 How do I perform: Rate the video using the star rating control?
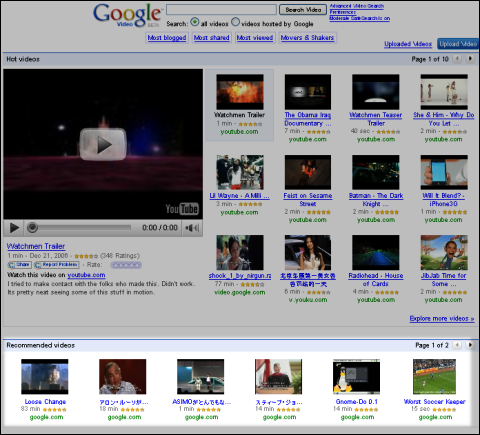pyautogui.click(x=126, y=265)
